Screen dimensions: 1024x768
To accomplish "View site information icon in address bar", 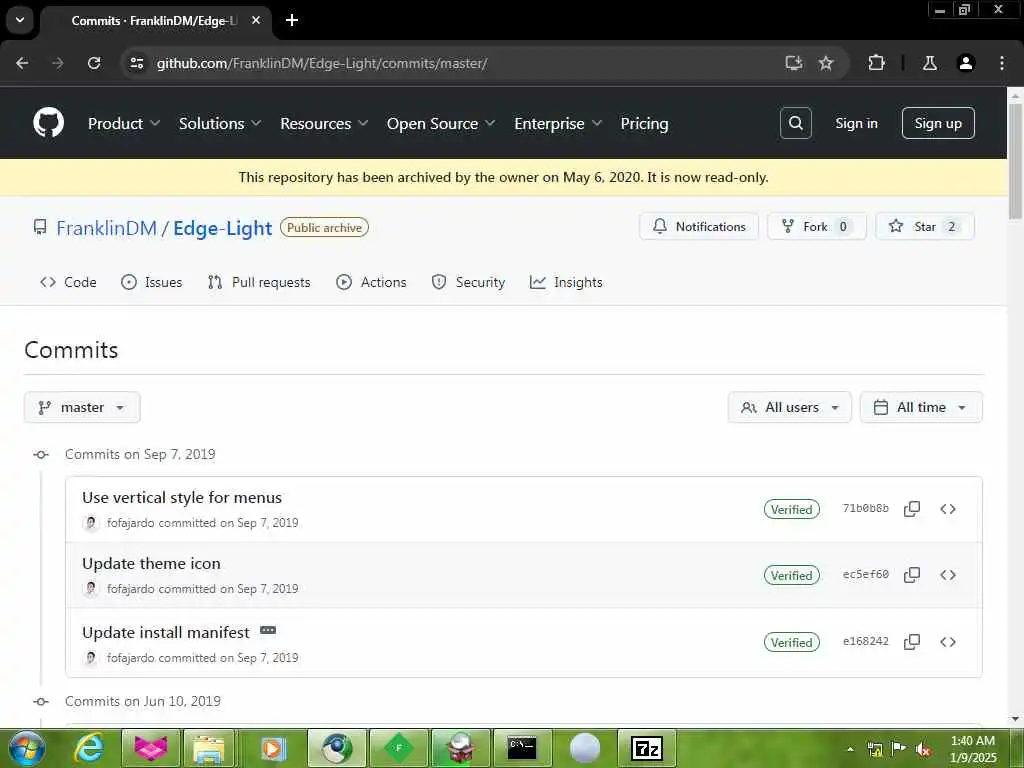I will coord(136,63).
